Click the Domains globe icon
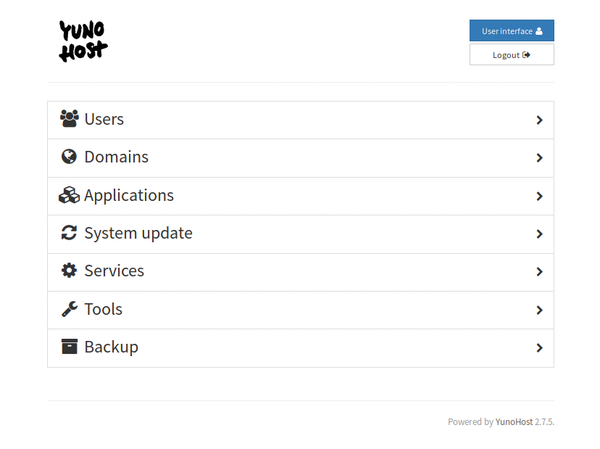600x449 pixels. [x=69, y=157]
